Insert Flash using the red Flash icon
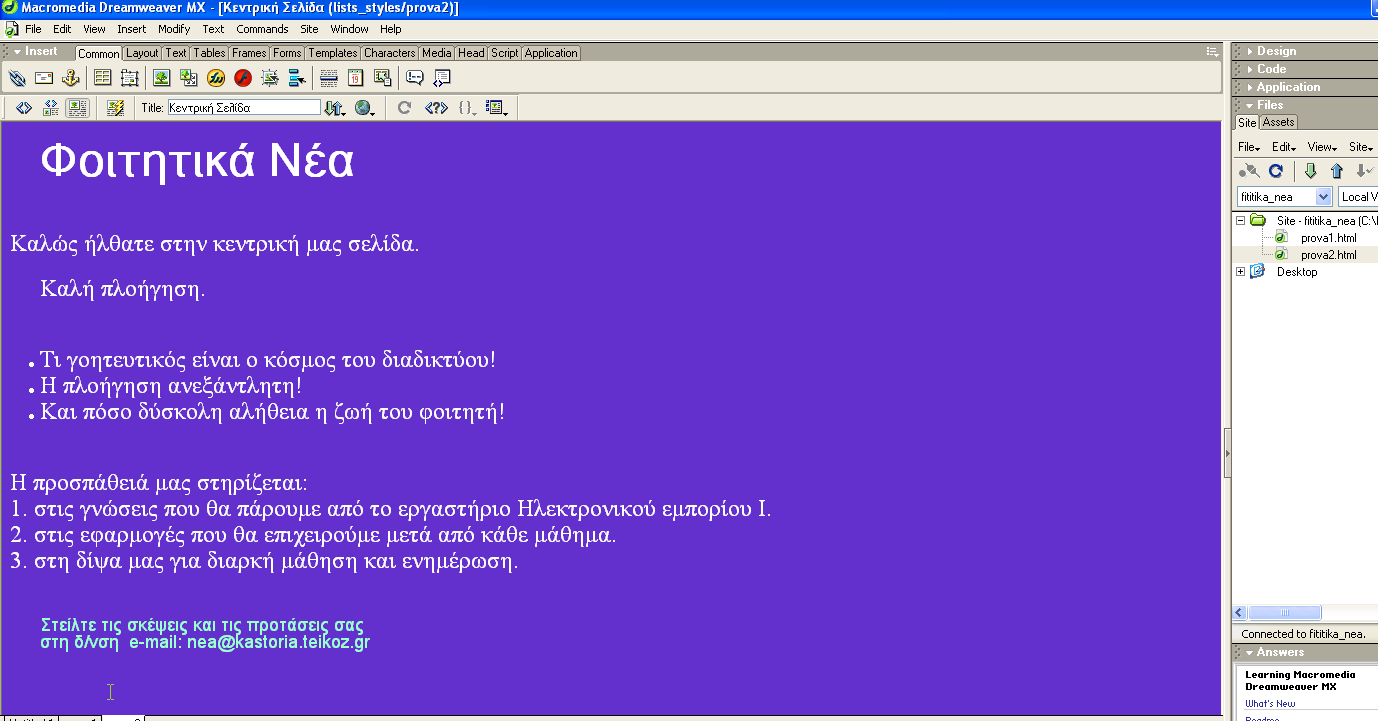The height and width of the screenshot is (721, 1378). (x=242, y=77)
